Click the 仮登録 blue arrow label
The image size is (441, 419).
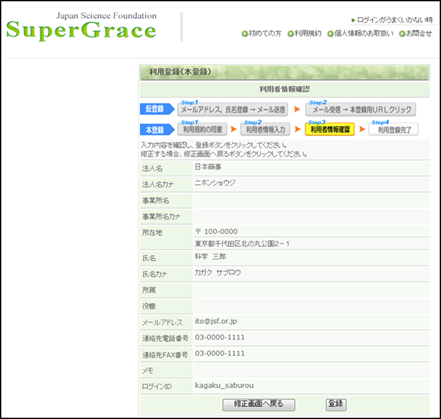coord(157,109)
